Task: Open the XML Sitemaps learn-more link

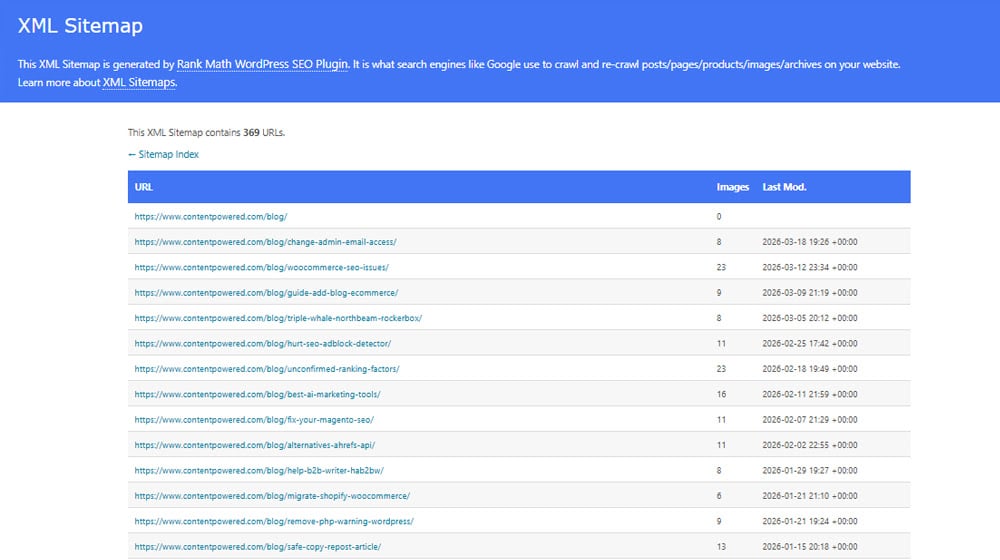Action: click(139, 82)
